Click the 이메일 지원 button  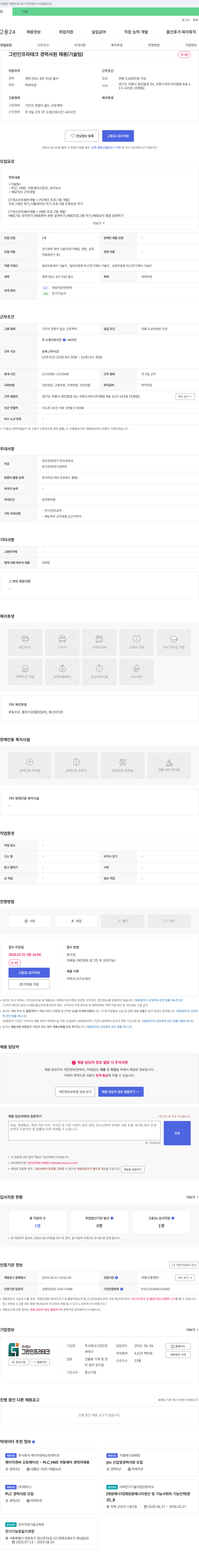[29, 984]
